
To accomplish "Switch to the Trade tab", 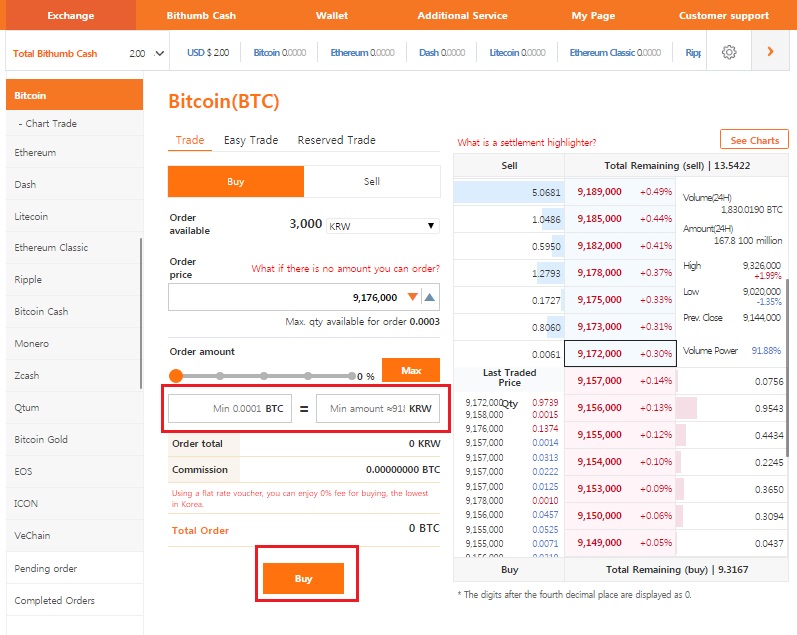I will point(190,140).
